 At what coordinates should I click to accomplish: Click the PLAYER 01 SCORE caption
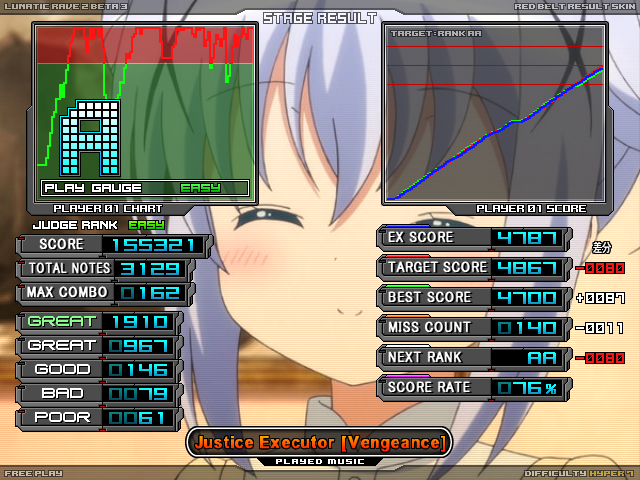tap(531, 209)
